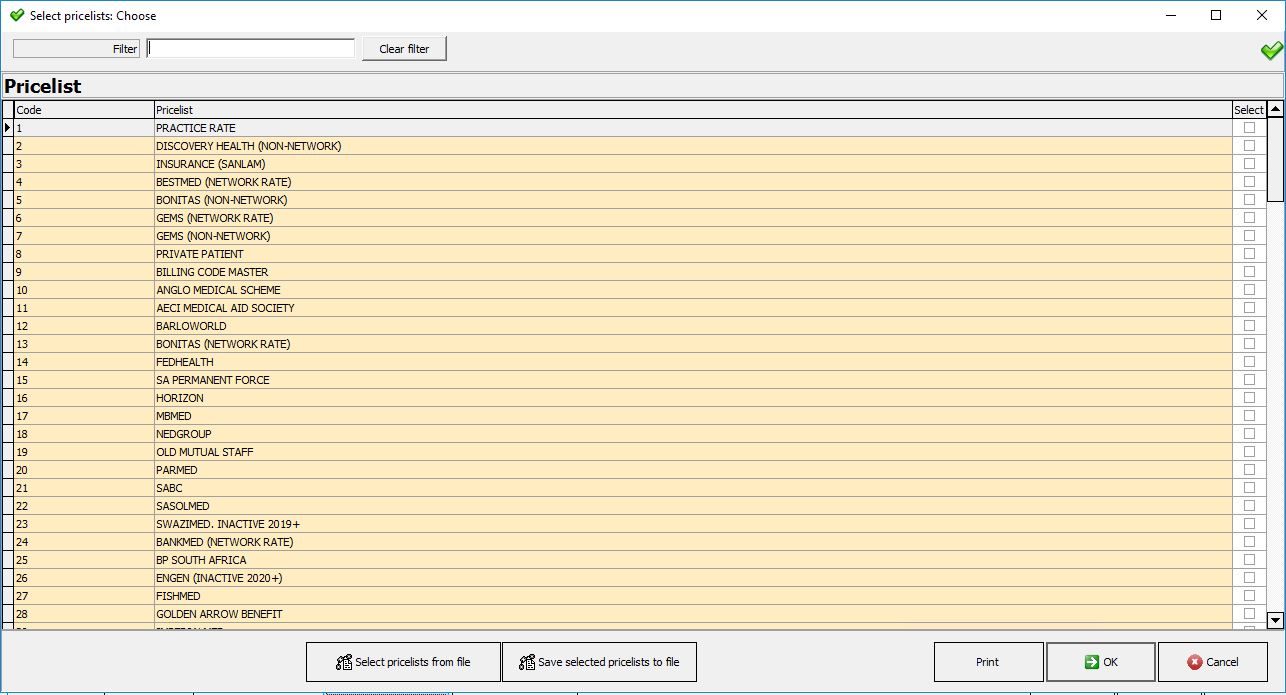The image size is (1286, 695).
Task: Check the NEDGROUP select checkbox
Action: (1249, 434)
